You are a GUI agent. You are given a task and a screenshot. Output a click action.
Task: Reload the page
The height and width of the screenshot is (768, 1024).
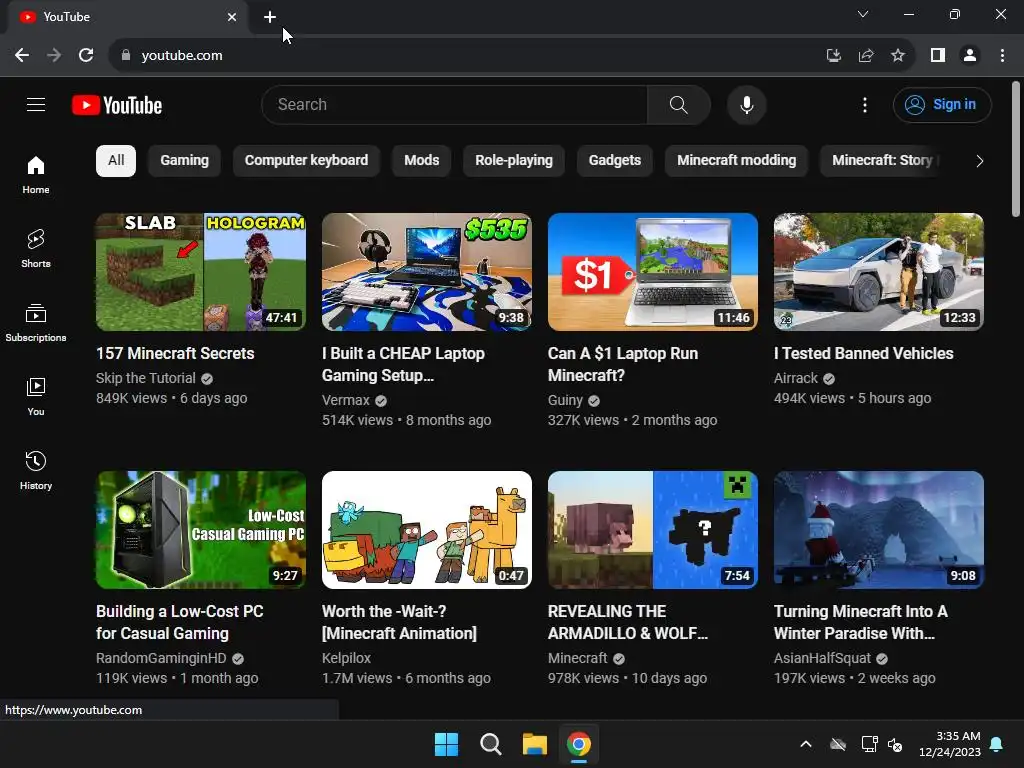(86, 56)
